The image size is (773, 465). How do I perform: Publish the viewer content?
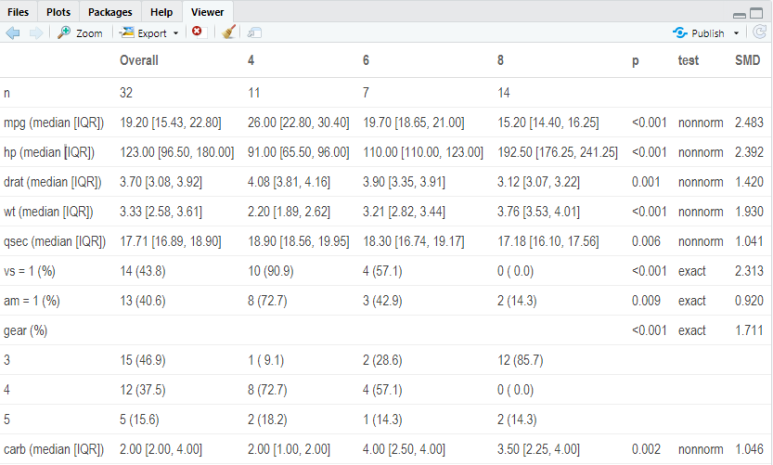click(699, 33)
